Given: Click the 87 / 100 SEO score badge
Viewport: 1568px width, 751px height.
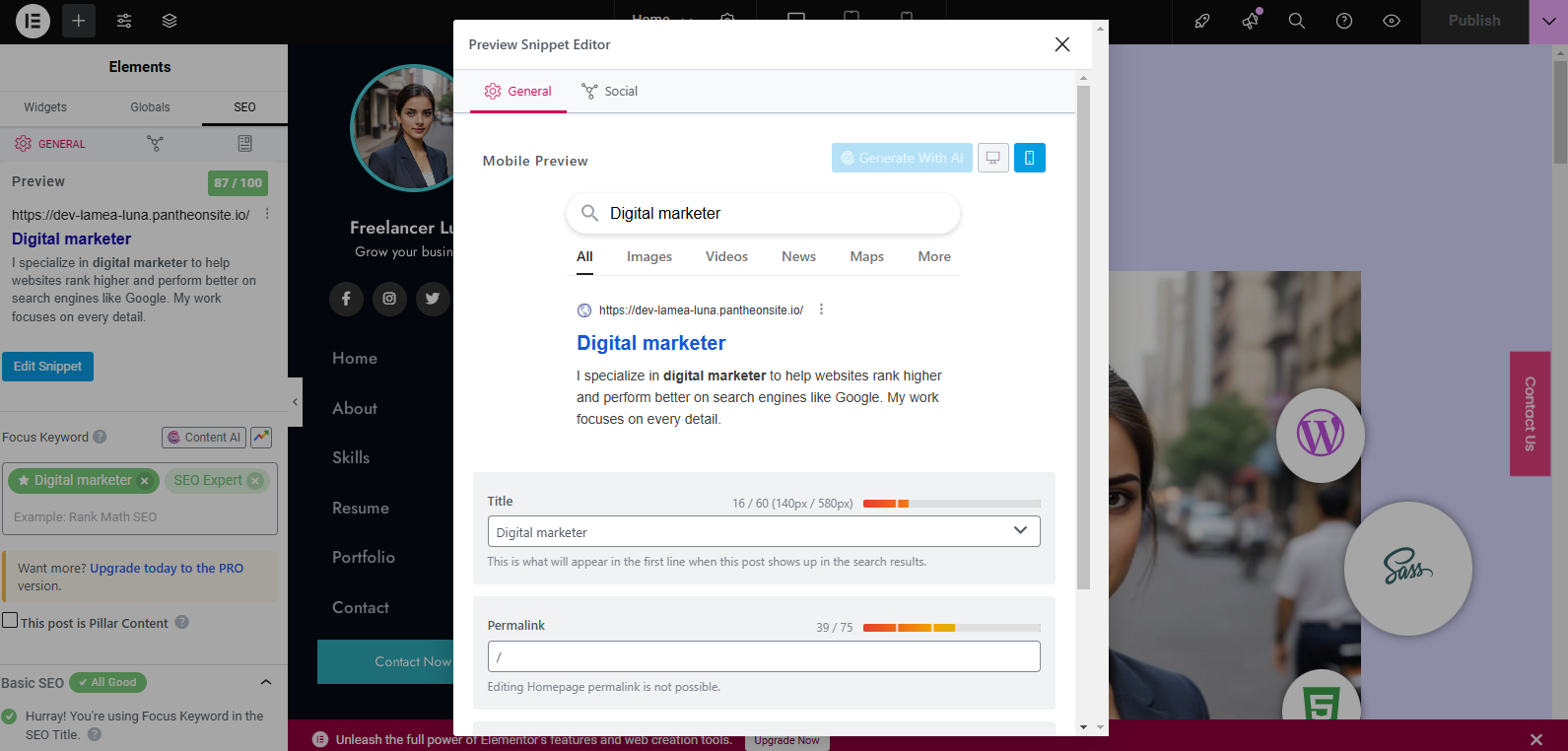Looking at the screenshot, I should click(239, 183).
